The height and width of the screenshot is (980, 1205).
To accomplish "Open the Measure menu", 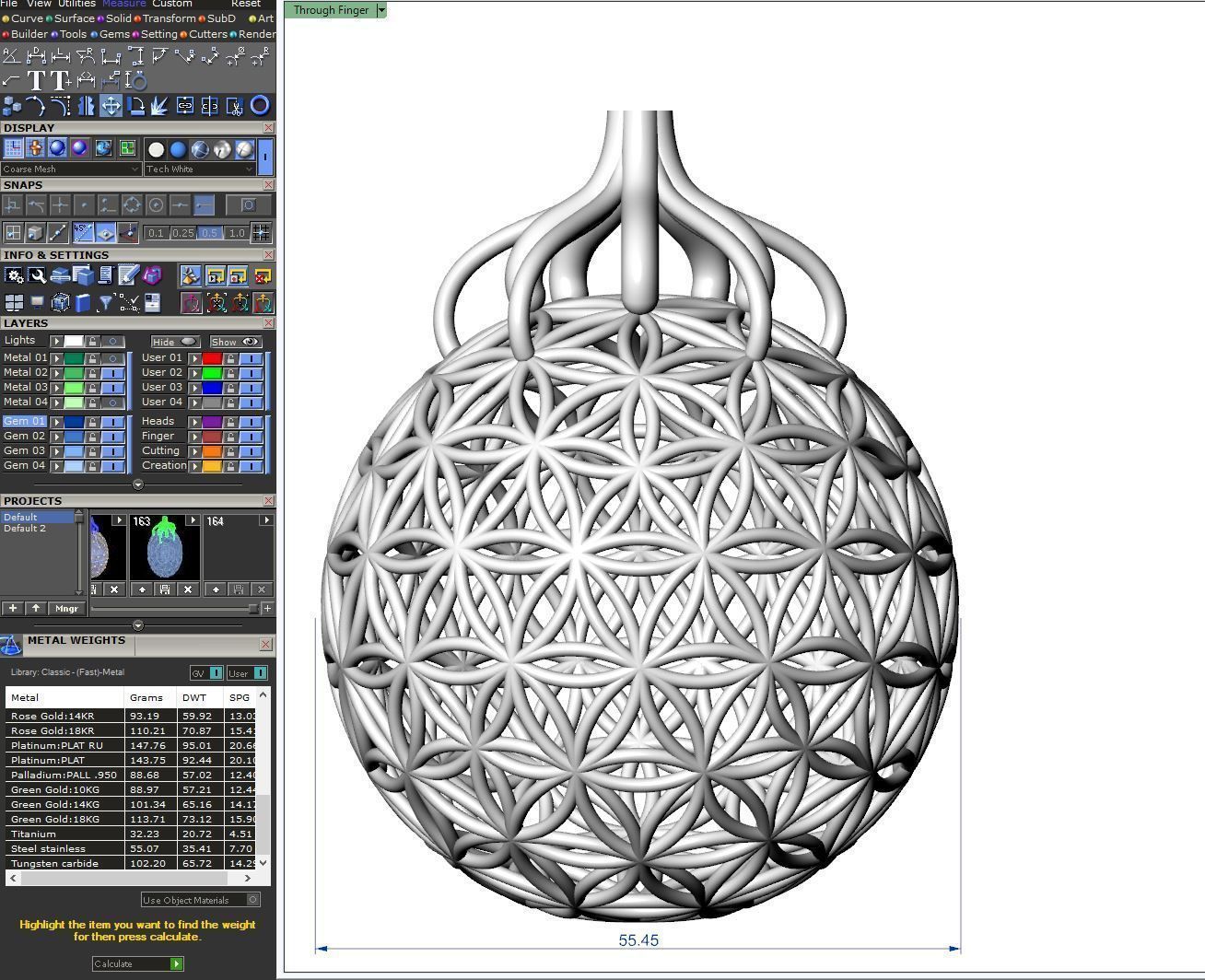I will point(123,4).
